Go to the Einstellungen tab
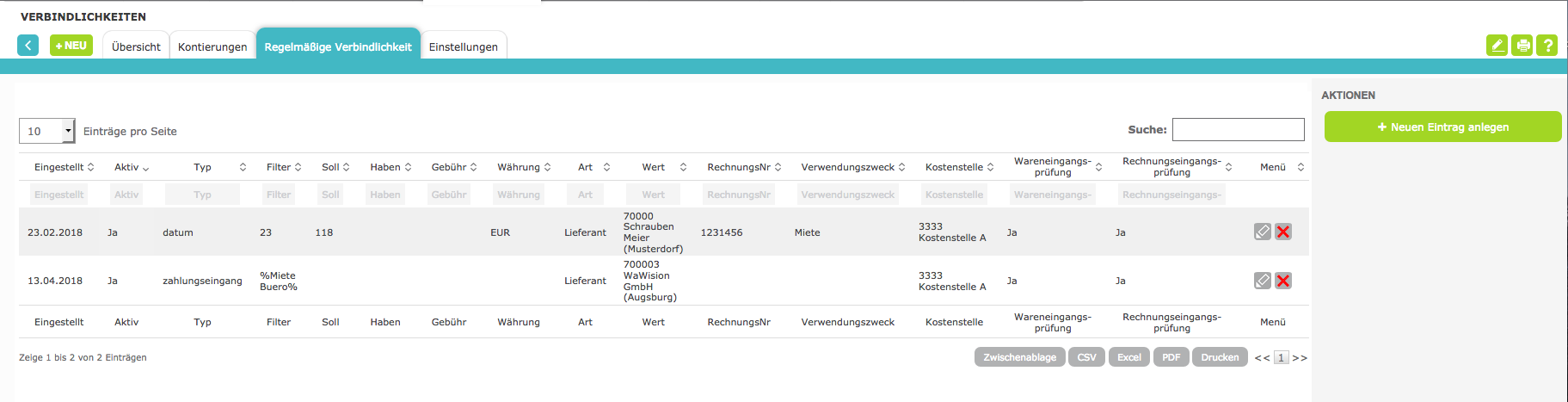 click(463, 46)
